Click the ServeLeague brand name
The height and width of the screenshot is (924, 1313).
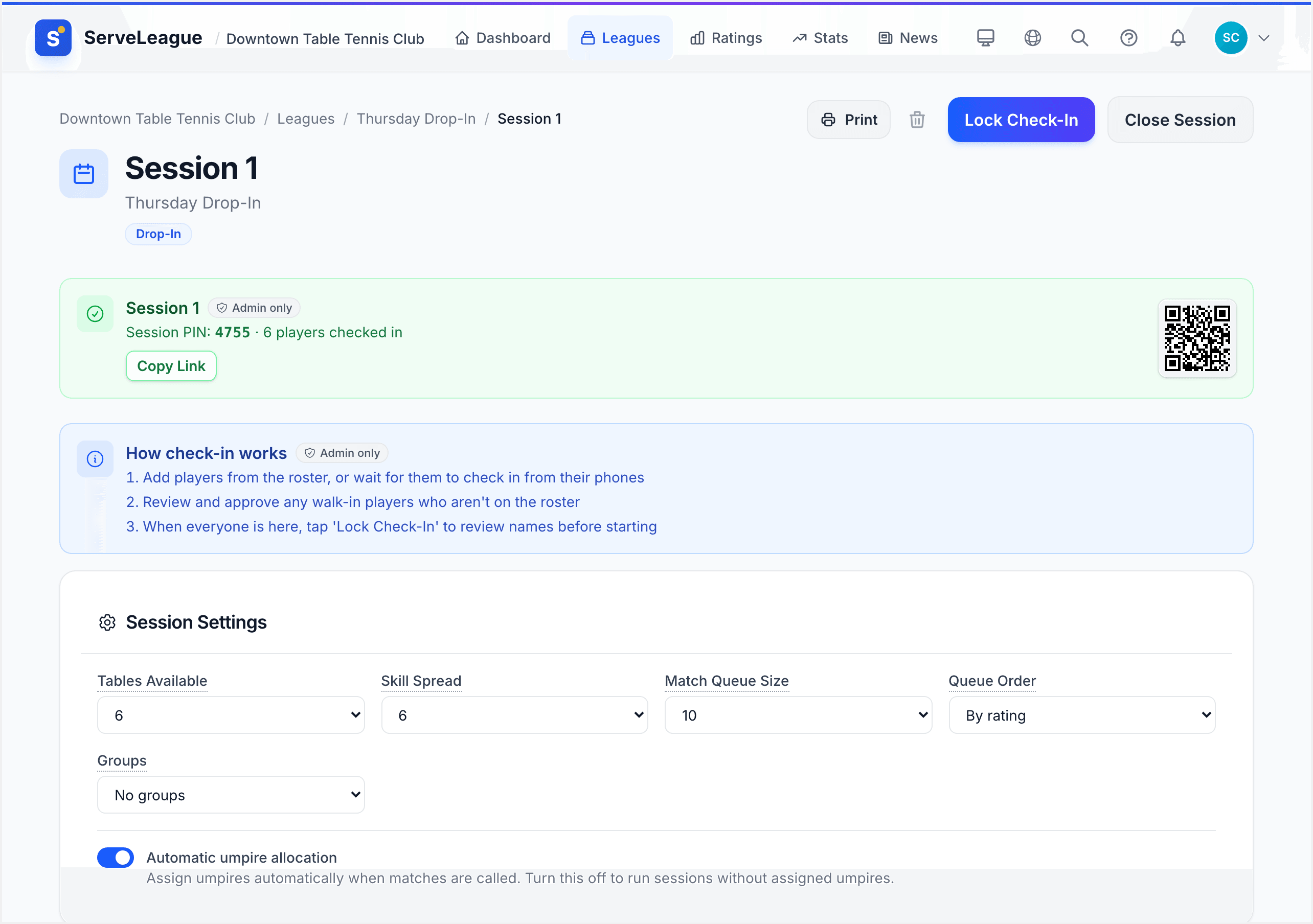coord(143,38)
